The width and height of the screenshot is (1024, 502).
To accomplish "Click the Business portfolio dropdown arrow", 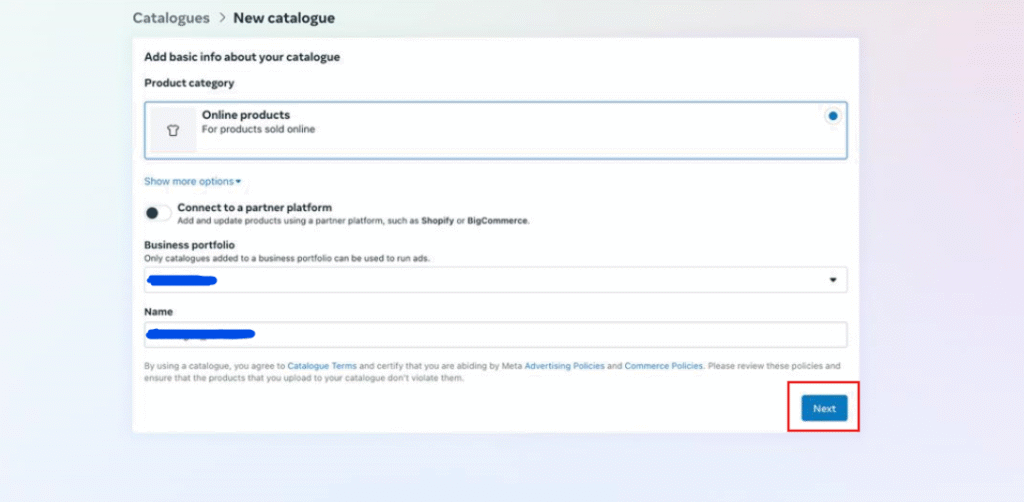I will click(x=832, y=280).
